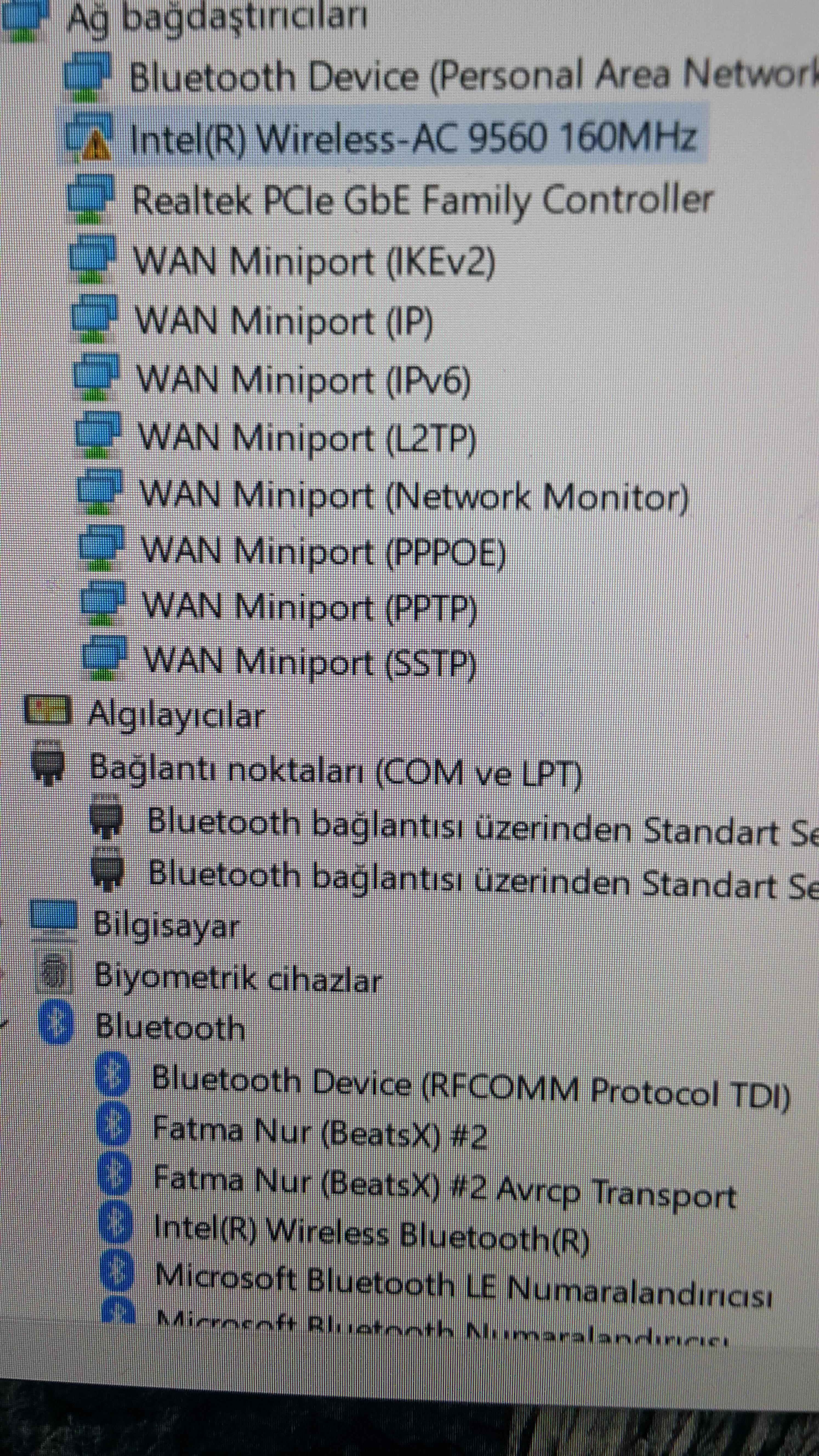Open the Algılayıcılar category
Image resolution: width=819 pixels, height=1456 pixels.
pos(176,715)
